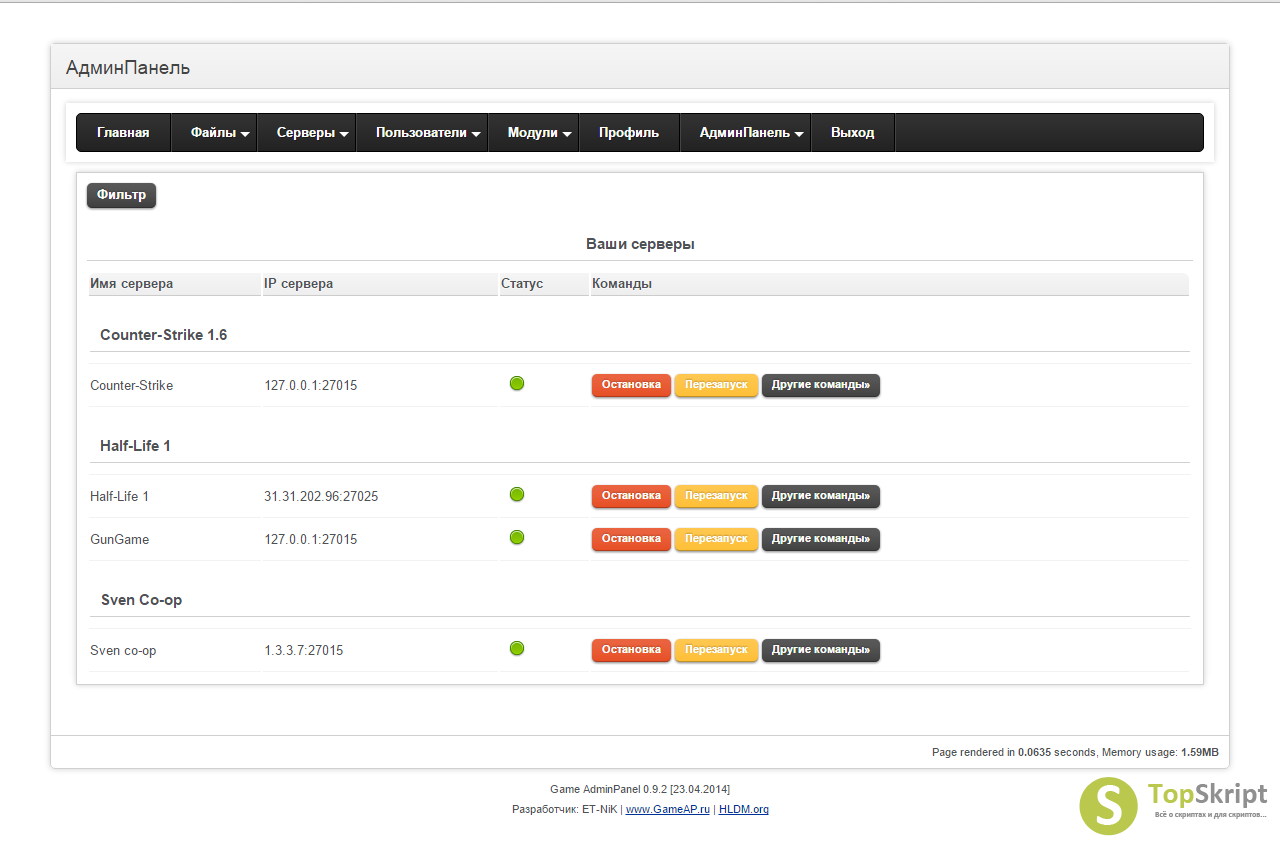Stop the Sven co-op server

(x=631, y=650)
